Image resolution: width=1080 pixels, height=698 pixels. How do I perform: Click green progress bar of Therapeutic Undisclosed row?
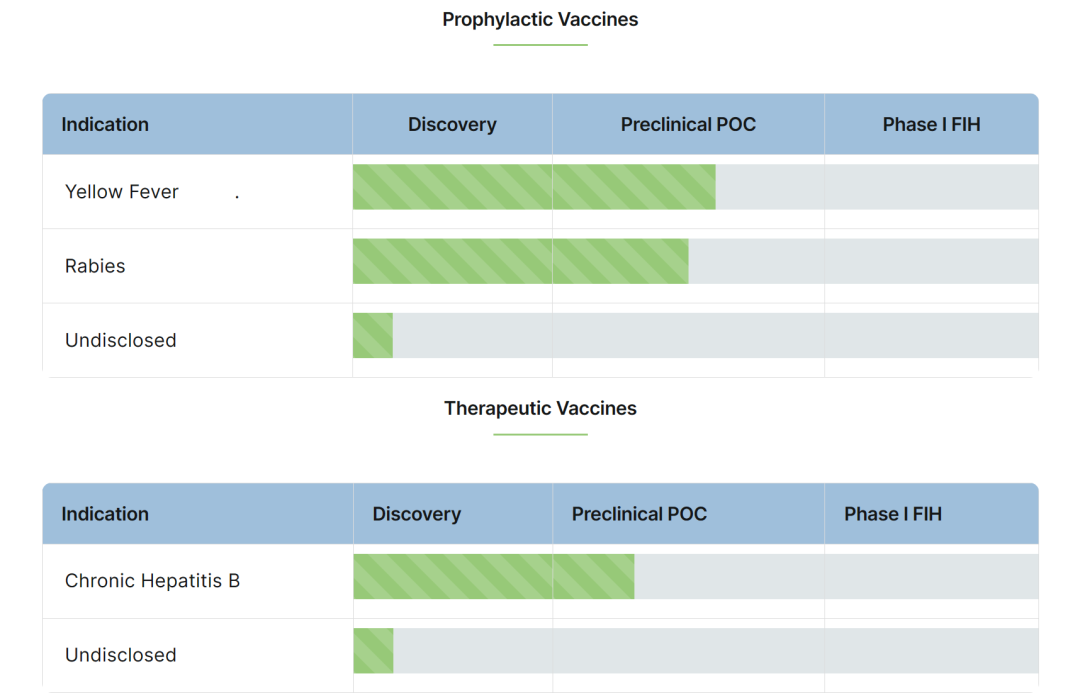pos(373,651)
